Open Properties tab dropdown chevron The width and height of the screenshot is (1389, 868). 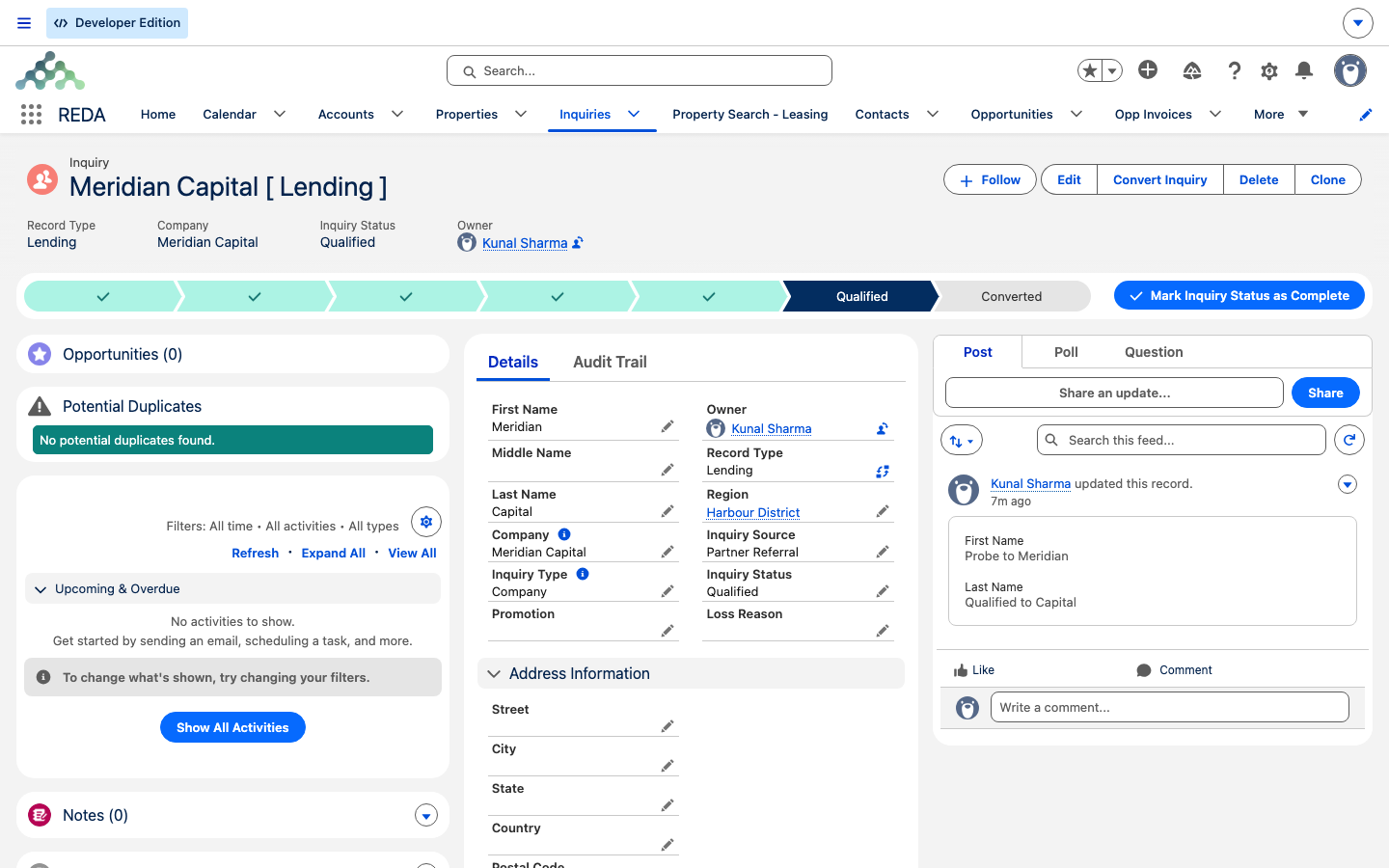[x=521, y=114]
